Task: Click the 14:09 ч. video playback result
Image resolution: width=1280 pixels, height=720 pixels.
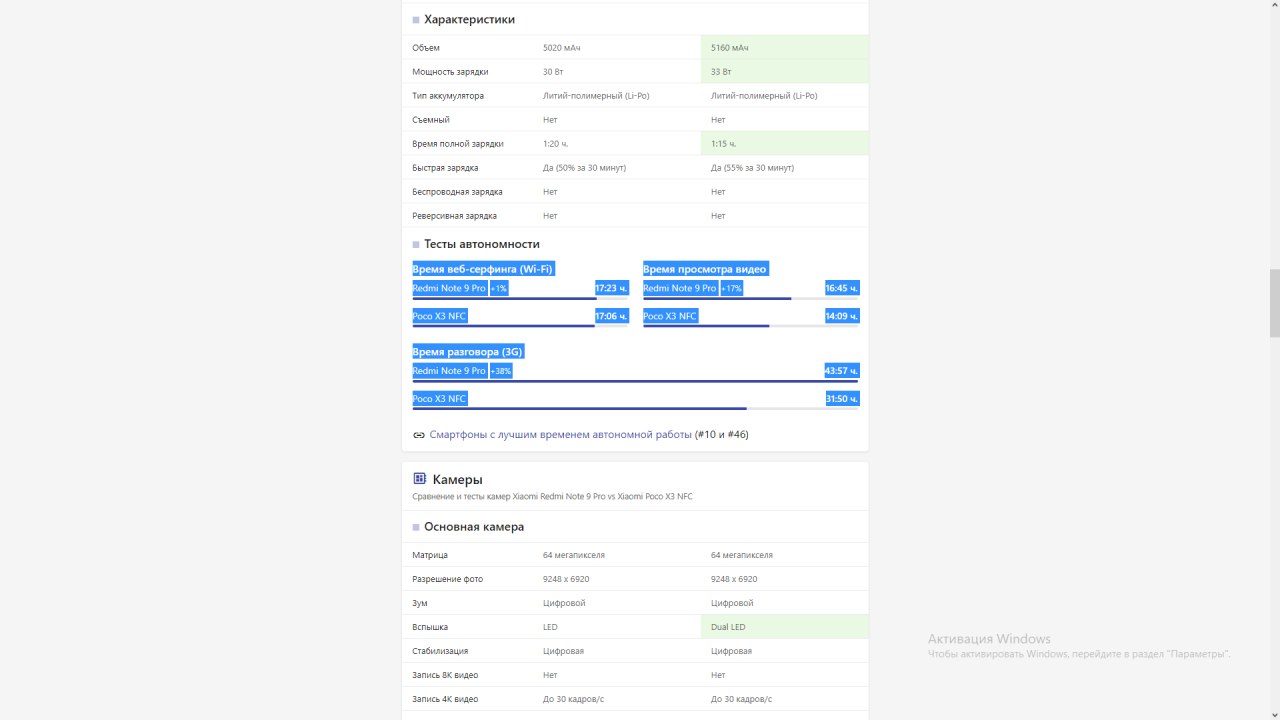Action: pos(842,316)
